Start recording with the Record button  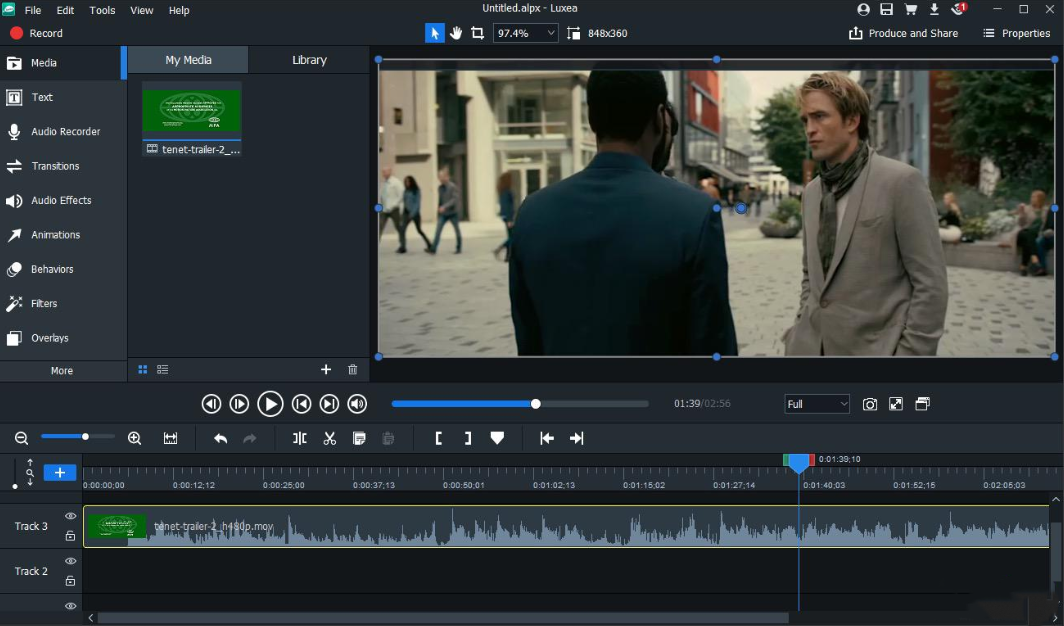point(36,33)
